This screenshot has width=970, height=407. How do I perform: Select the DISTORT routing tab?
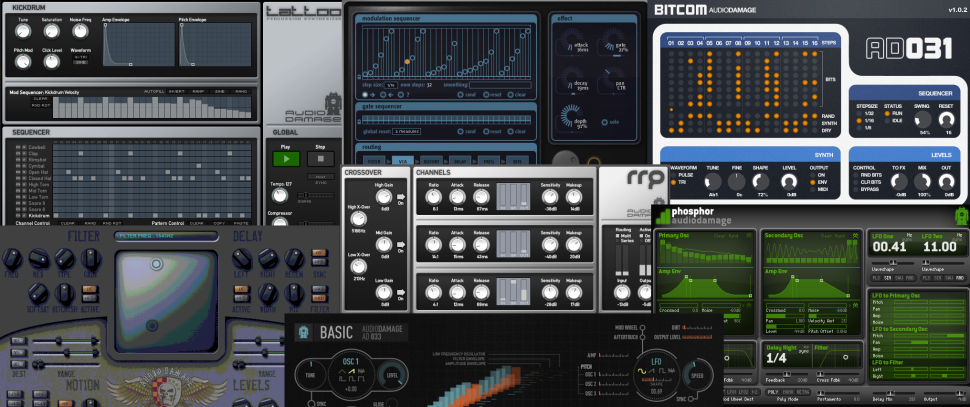(432, 161)
